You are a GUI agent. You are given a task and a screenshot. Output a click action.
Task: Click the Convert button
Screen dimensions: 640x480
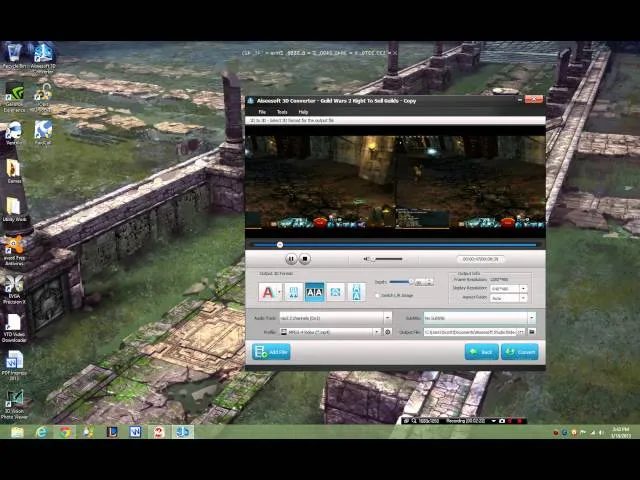520,352
